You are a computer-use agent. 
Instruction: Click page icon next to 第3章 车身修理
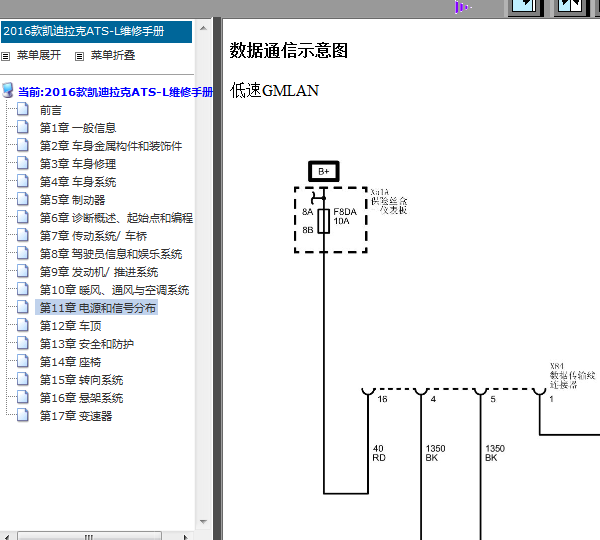point(23,163)
